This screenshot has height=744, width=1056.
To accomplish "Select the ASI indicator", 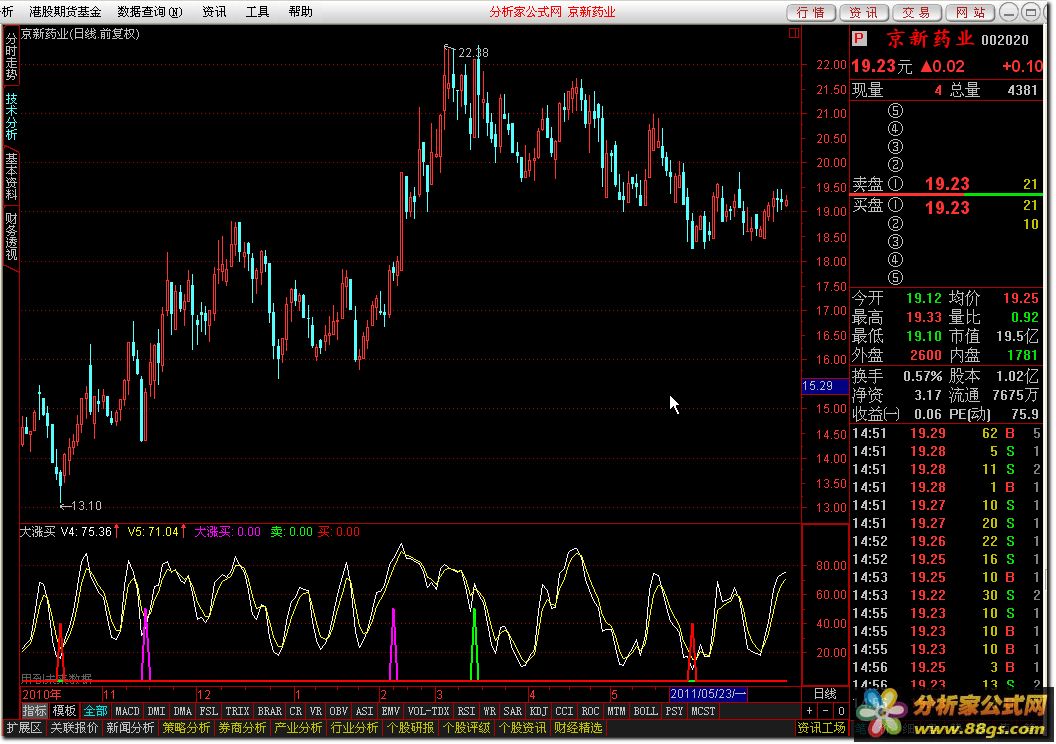I will (x=364, y=711).
